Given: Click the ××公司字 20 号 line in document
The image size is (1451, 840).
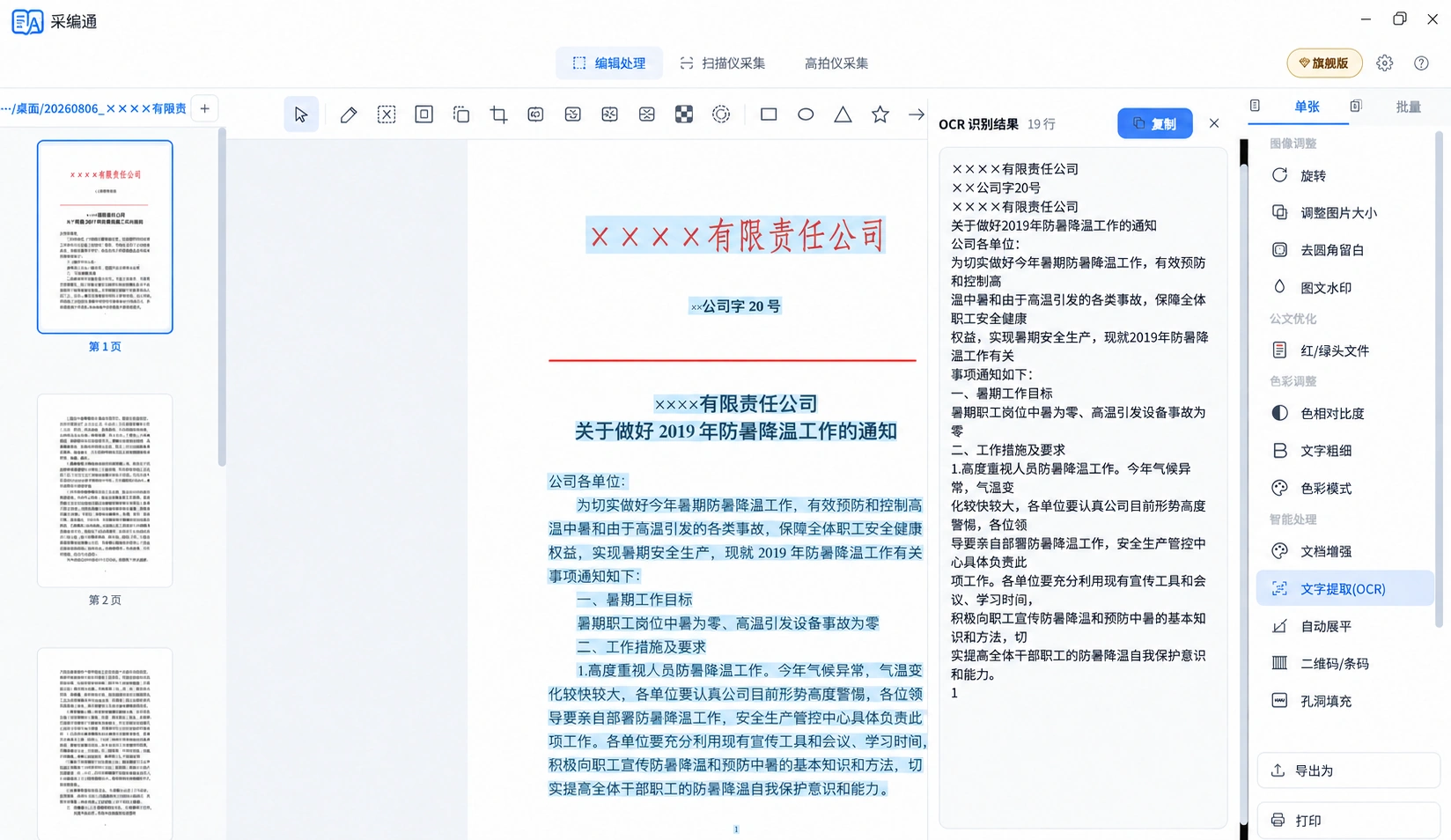Looking at the screenshot, I should 735,306.
